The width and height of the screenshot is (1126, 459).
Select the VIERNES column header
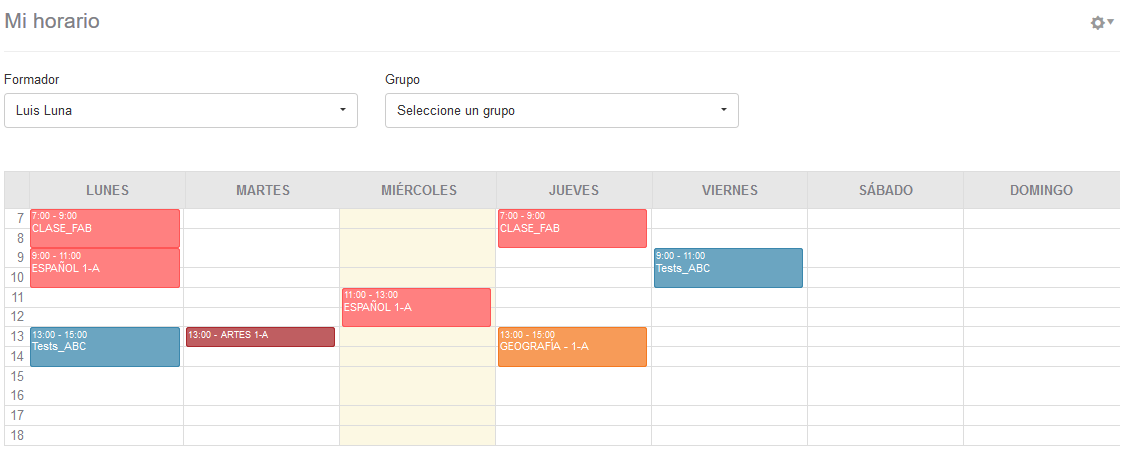[x=730, y=190]
